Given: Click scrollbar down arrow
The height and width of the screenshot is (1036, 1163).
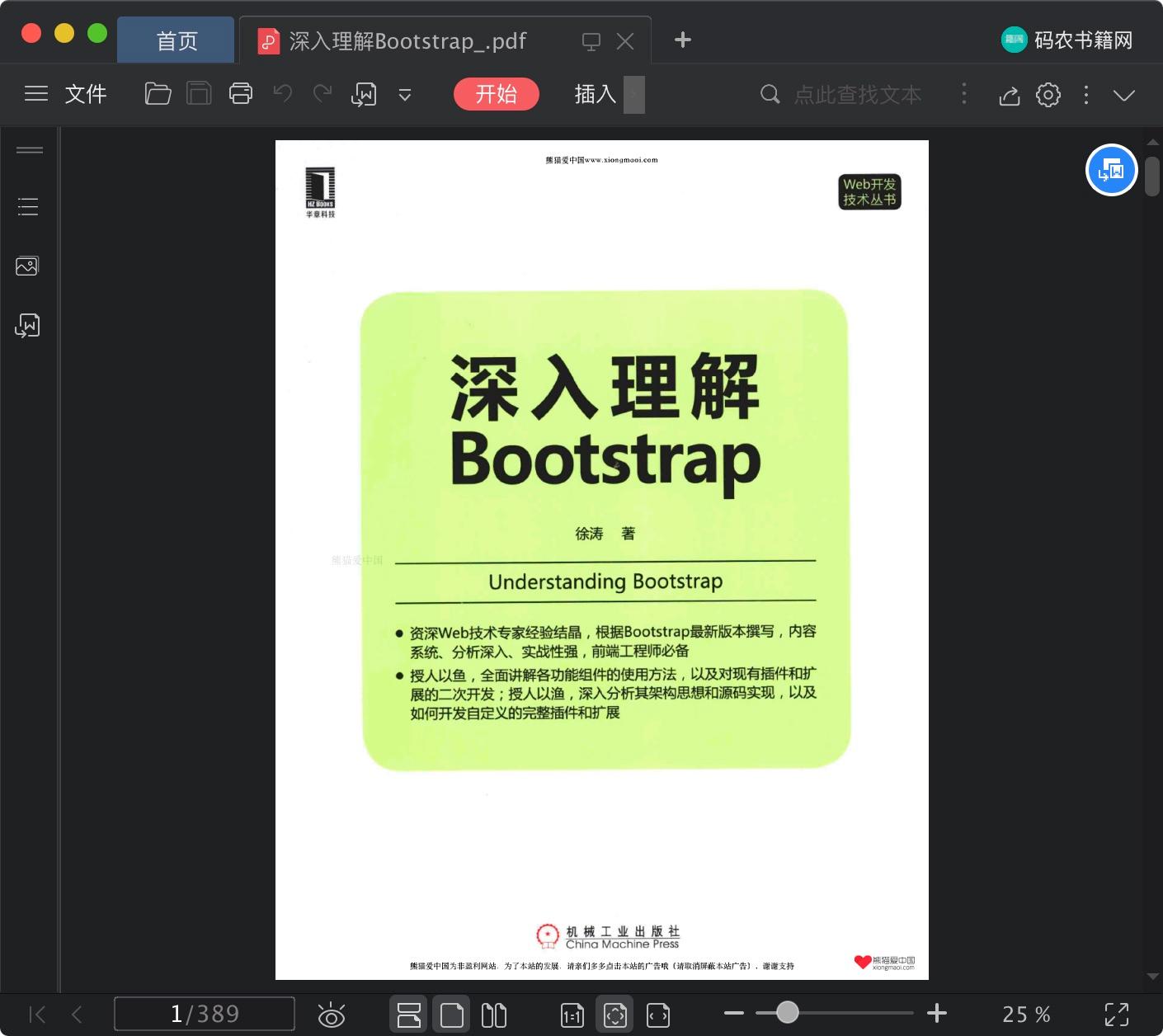Looking at the screenshot, I should (1152, 977).
